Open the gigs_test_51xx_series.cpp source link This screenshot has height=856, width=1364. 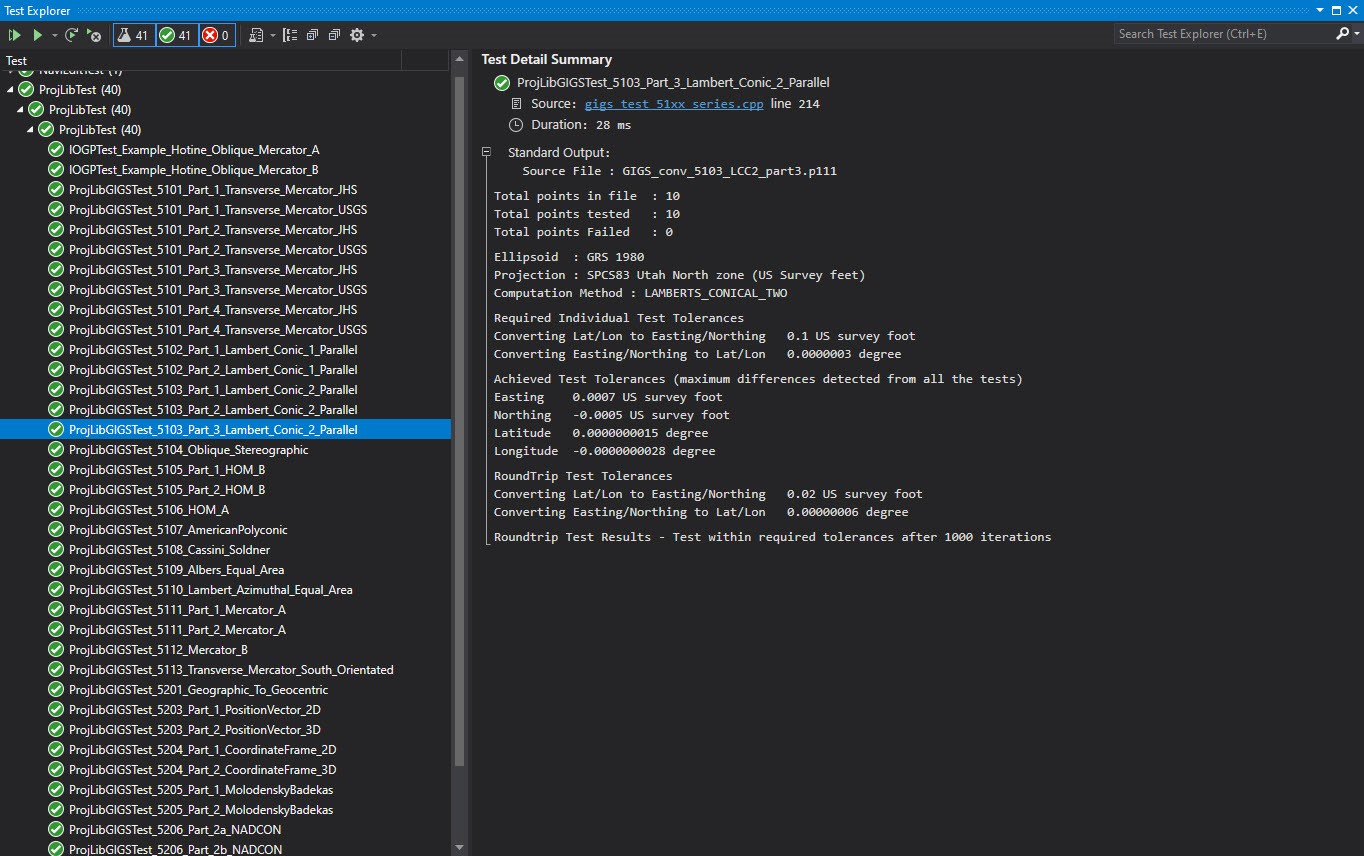coord(675,104)
